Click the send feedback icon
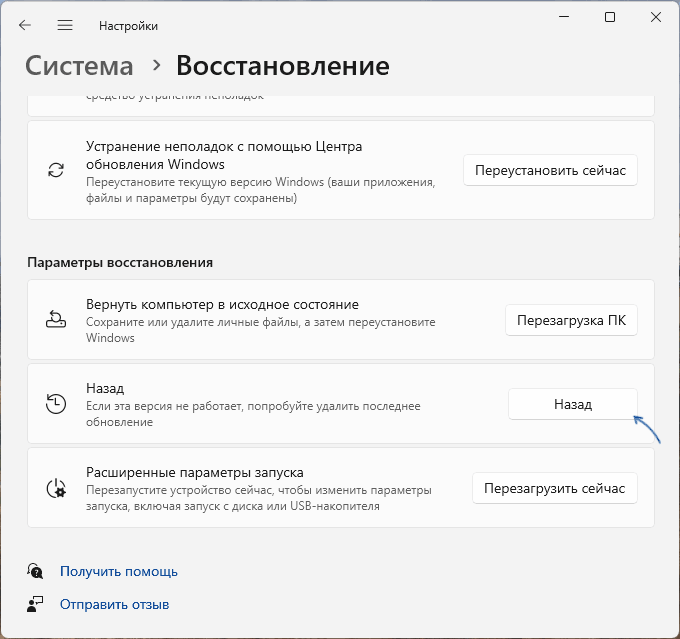Screen dimensions: 680x639 (x=35, y=604)
